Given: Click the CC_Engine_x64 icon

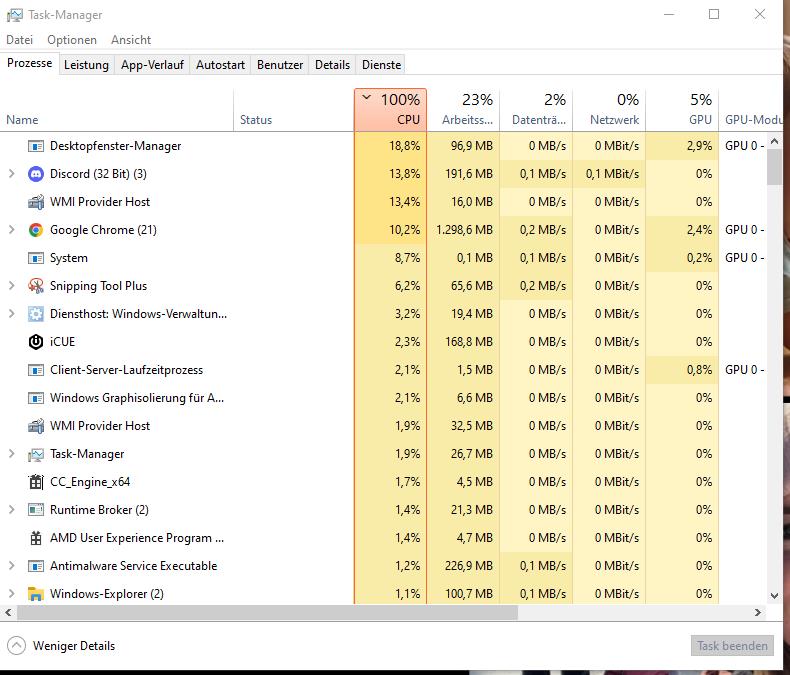Looking at the screenshot, I should coord(36,482).
